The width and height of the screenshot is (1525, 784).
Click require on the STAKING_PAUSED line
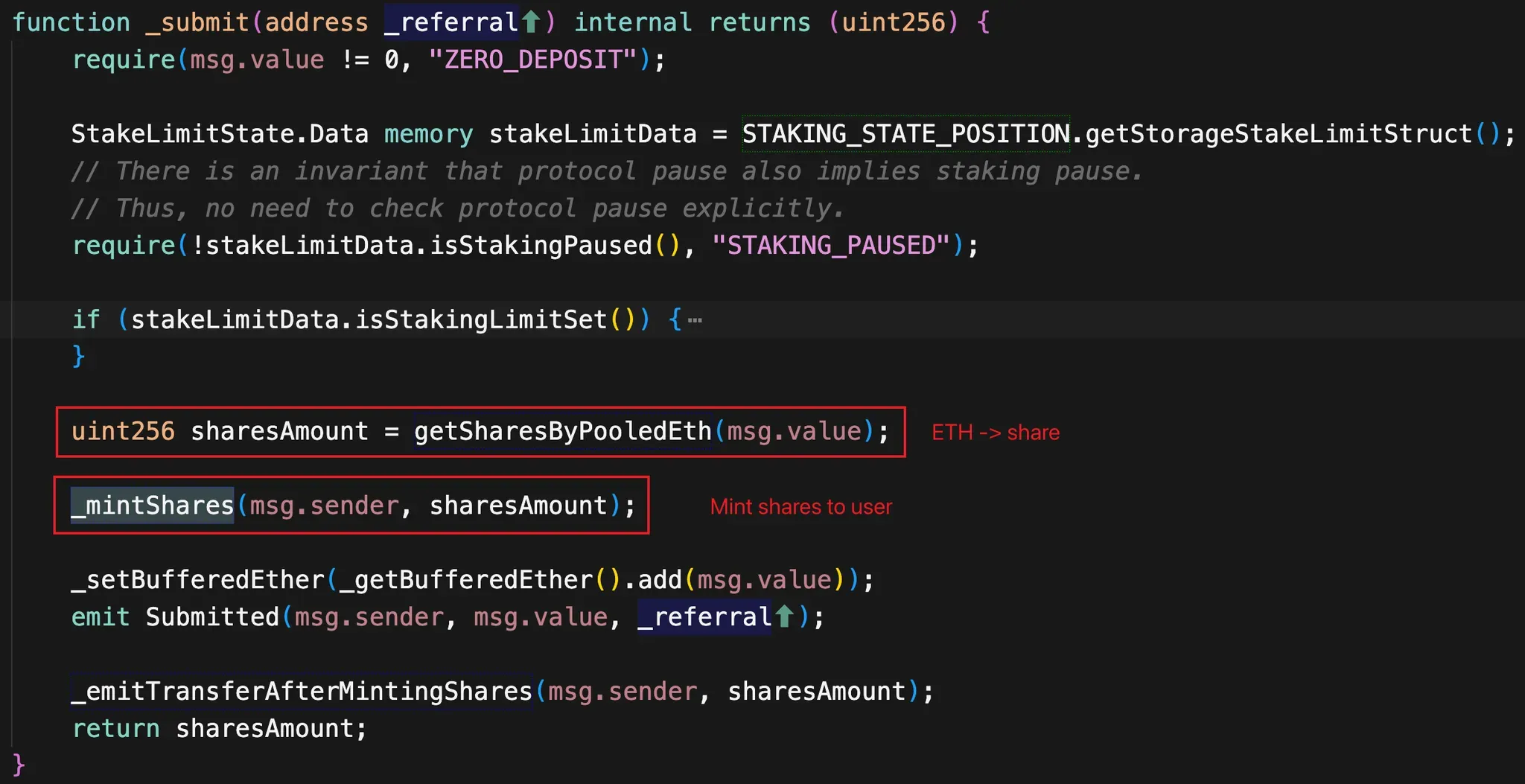pyautogui.click(x=124, y=246)
